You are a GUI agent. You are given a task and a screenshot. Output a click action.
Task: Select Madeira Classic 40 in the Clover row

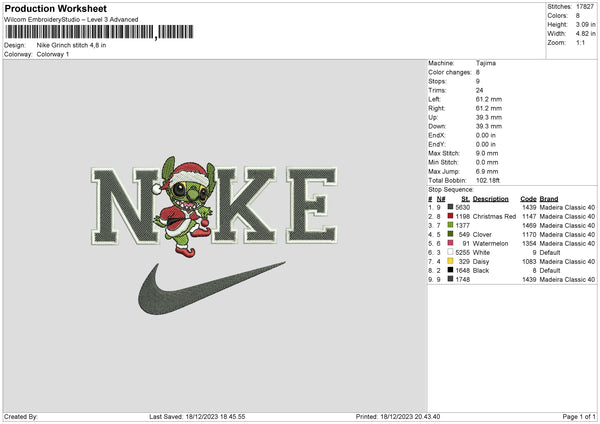(567, 235)
